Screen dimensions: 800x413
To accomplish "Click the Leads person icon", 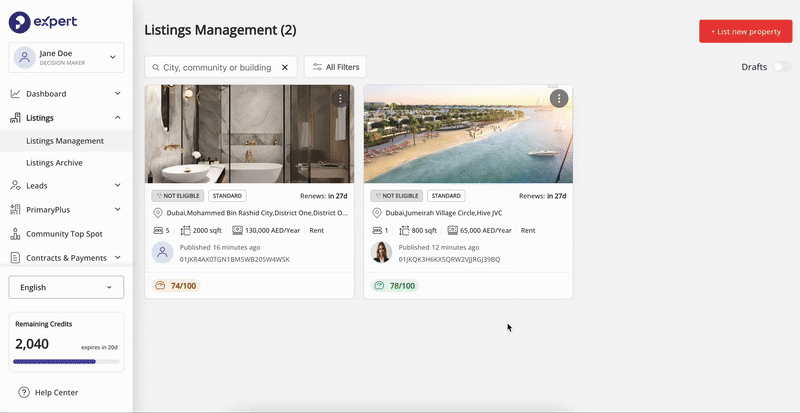I will tap(15, 186).
